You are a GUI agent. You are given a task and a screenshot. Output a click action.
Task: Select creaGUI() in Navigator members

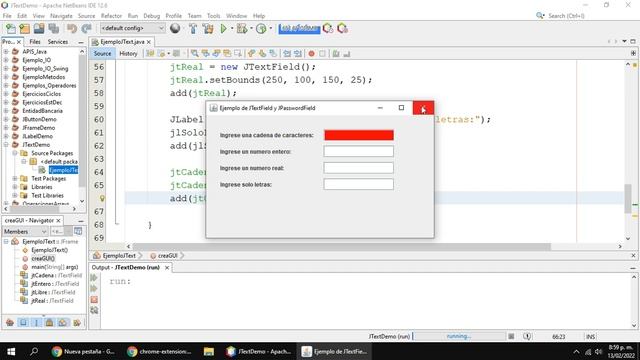[43, 258]
